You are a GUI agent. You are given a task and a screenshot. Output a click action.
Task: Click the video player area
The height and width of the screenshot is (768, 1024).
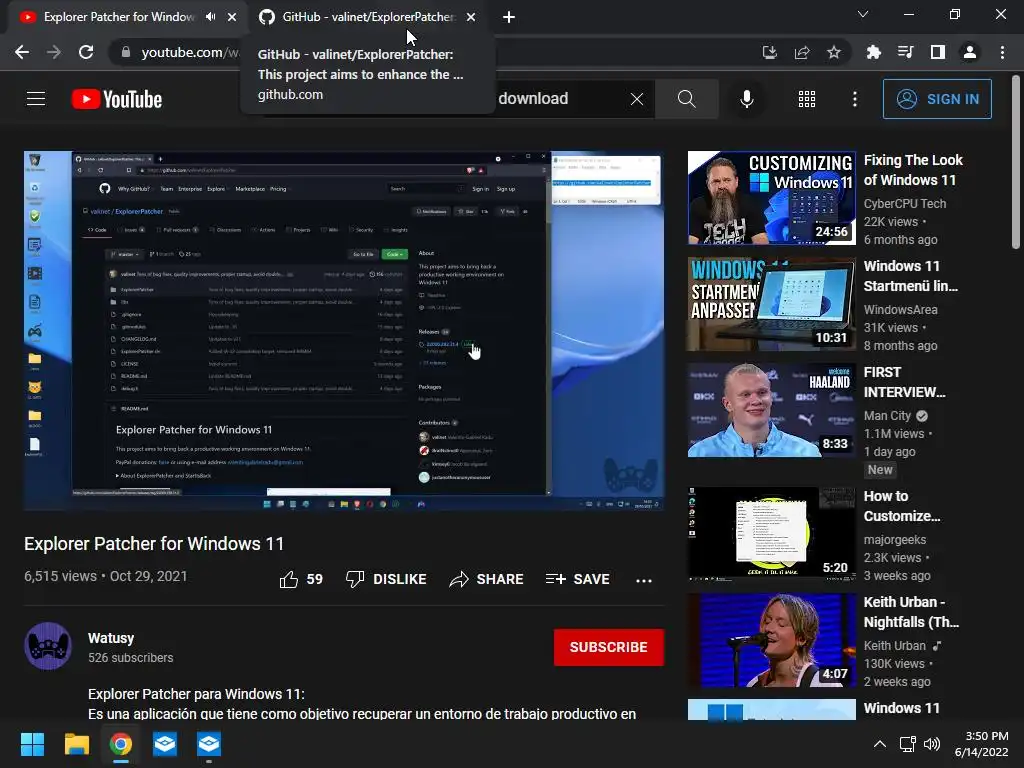344,330
